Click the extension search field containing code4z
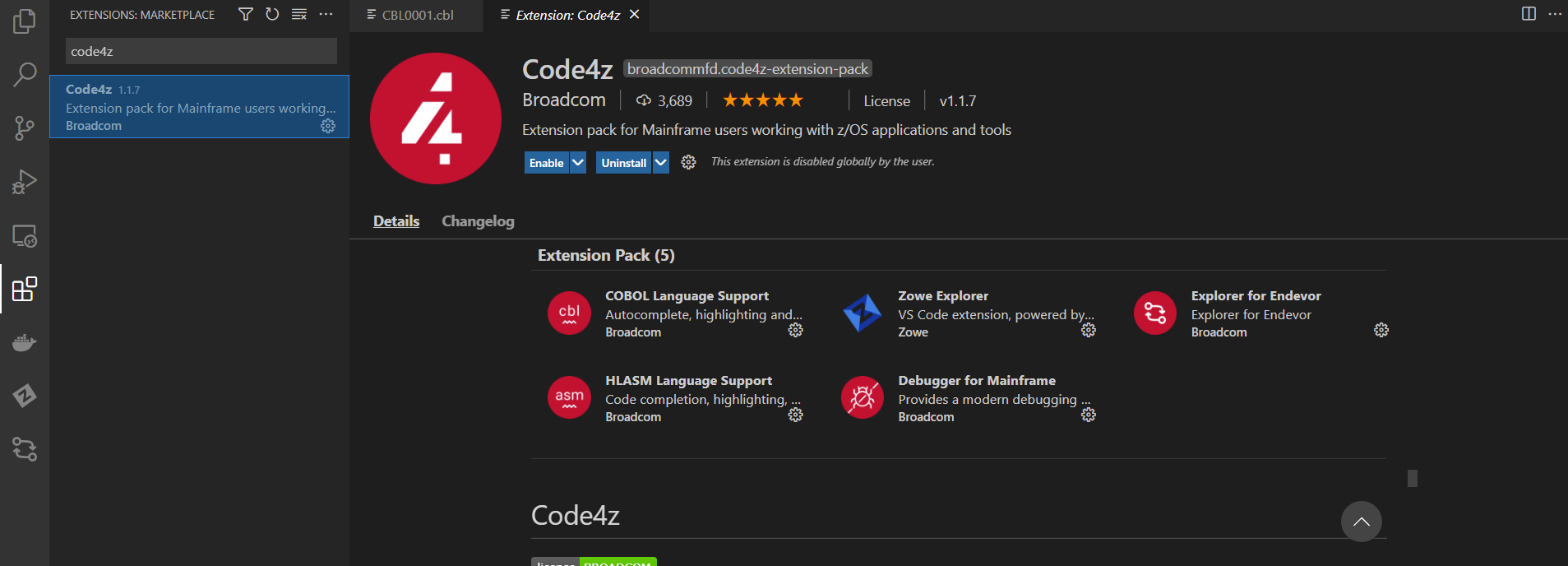The height and width of the screenshot is (566, 1568). 201,51
